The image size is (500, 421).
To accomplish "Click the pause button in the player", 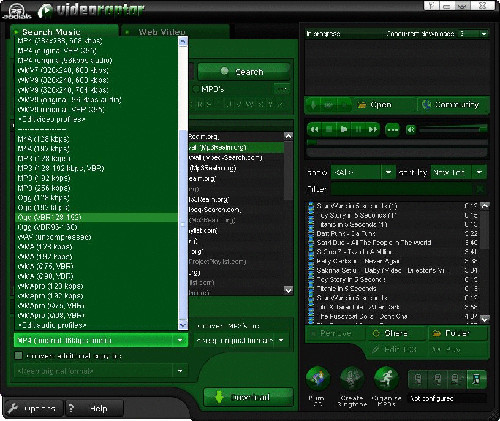I will (x=358, y=129).
